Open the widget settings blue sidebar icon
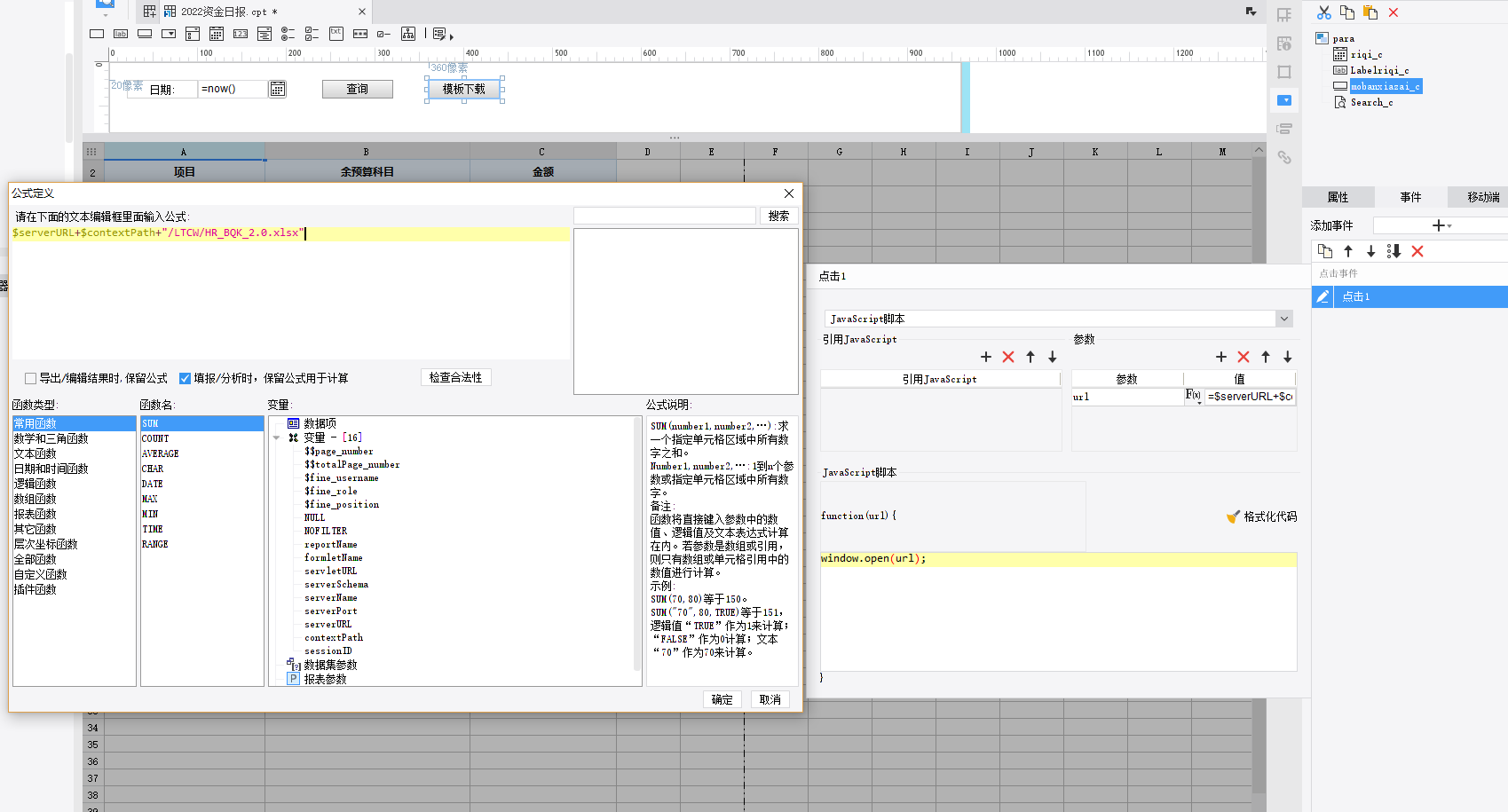This screenshot has height=812, width=1508. coord(1284,100)
